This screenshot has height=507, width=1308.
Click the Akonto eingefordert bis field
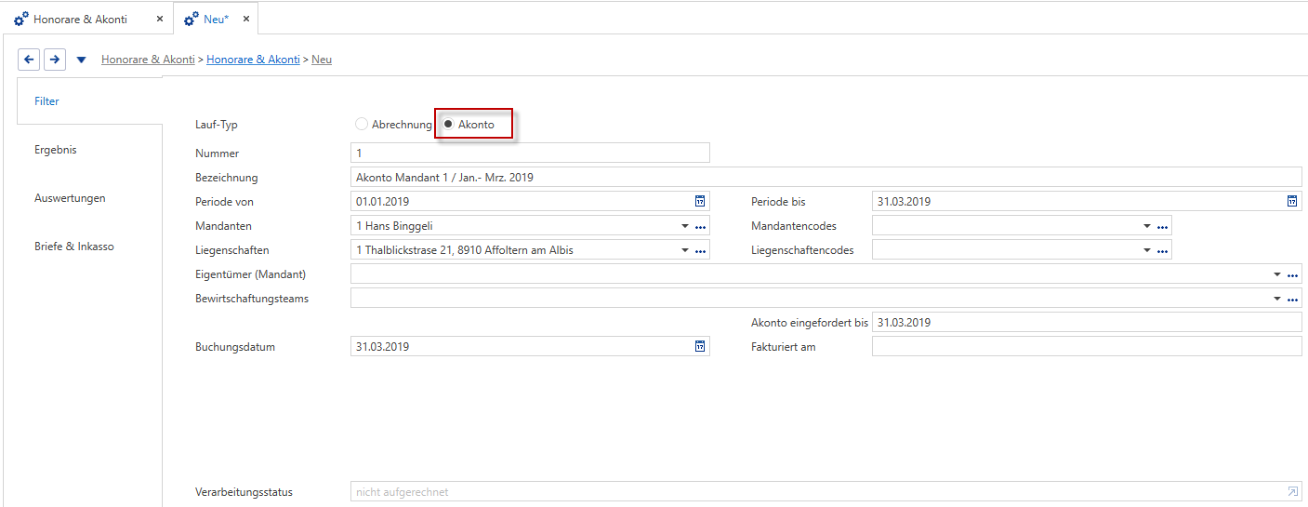pos(1087,322)
